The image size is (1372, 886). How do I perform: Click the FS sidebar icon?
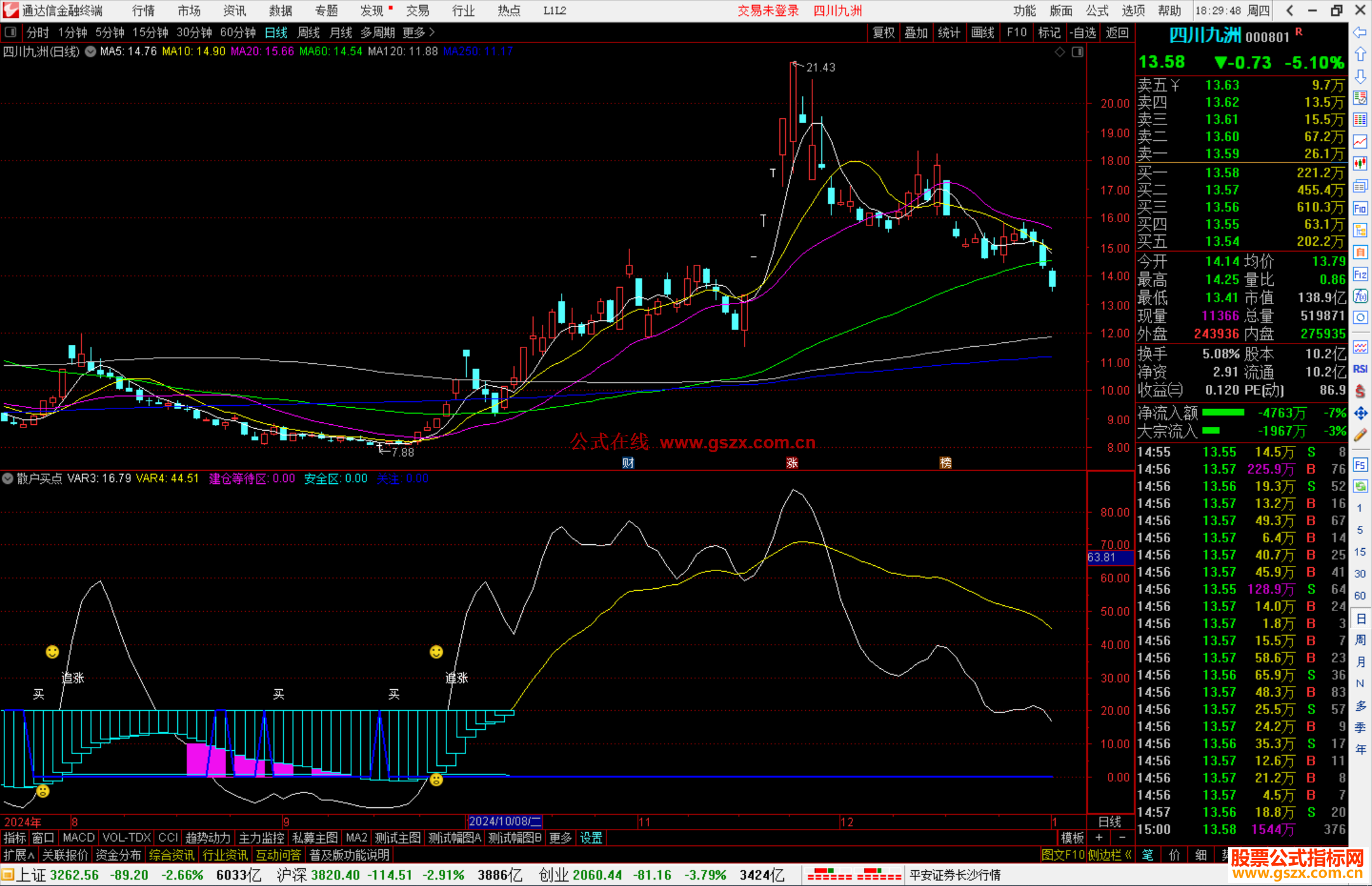1360,464
